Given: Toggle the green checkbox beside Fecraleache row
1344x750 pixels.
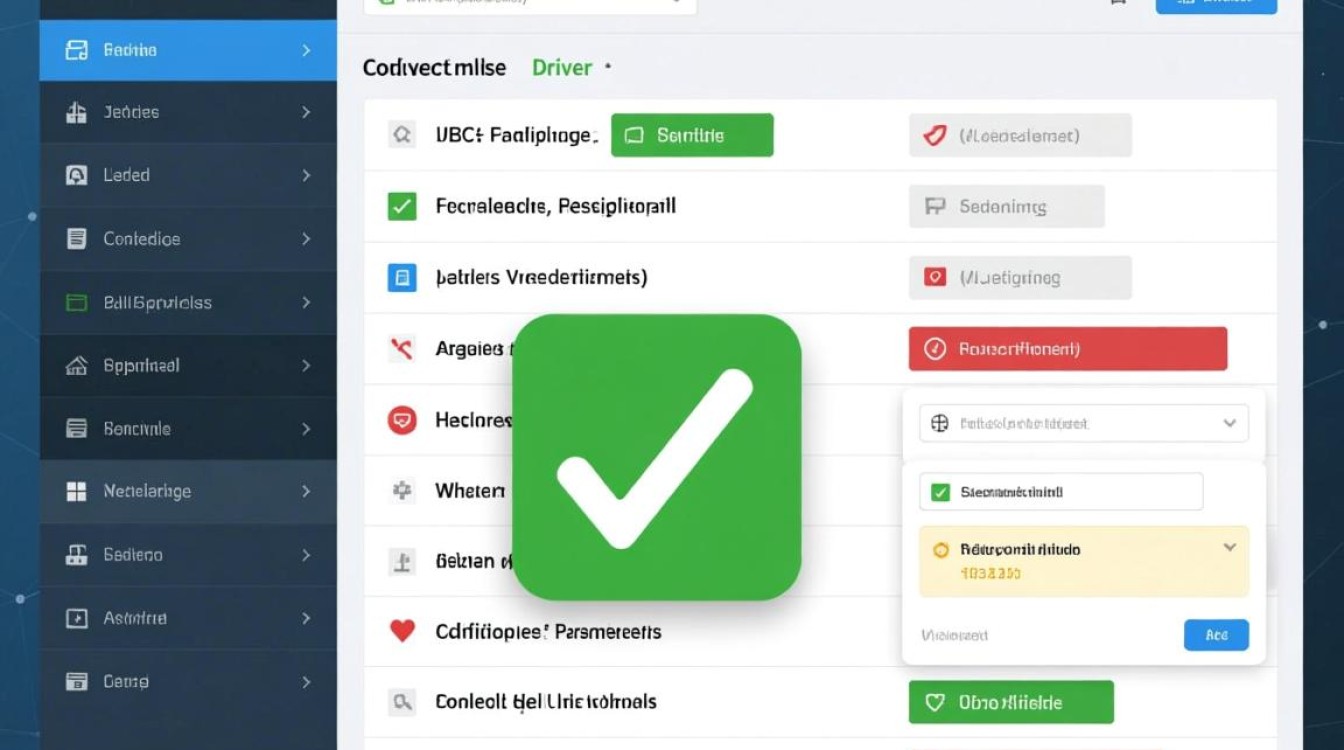Looking at the screenshot, I should coord(401,207).
